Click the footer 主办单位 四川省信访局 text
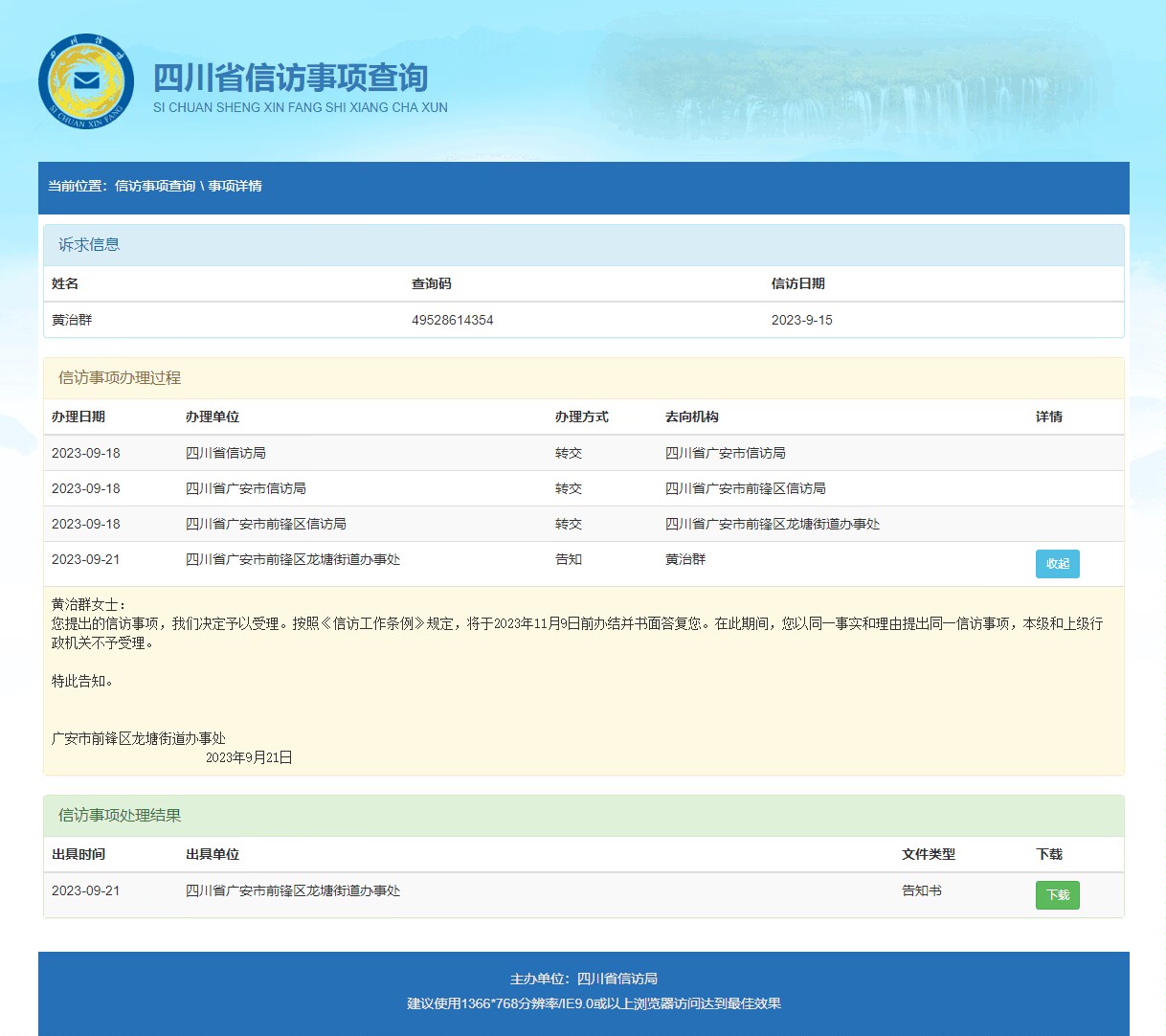Screen dimensions: 1166x1036 pos(583,979)
